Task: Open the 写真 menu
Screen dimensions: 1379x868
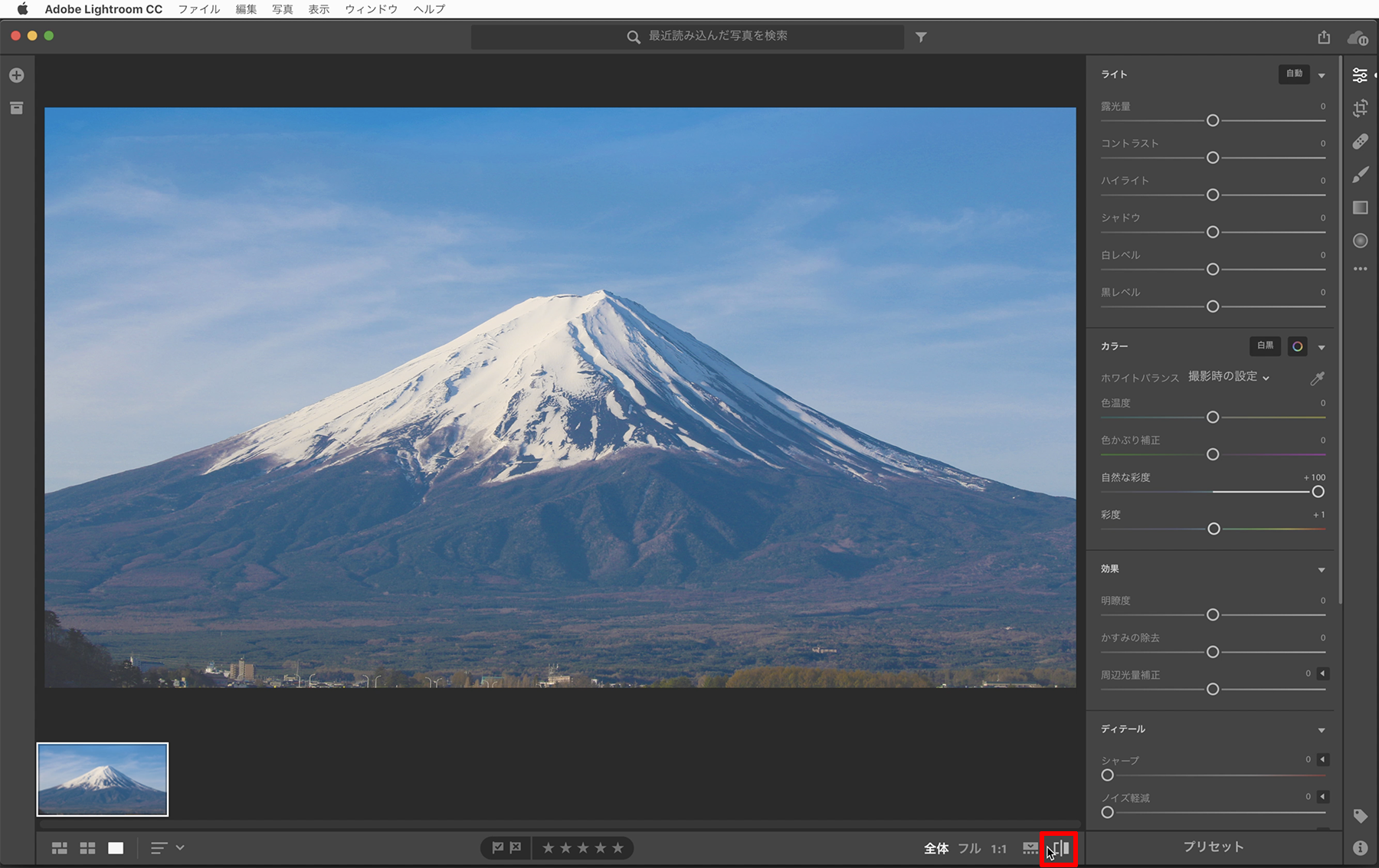Action: click(x=283, y=9)
